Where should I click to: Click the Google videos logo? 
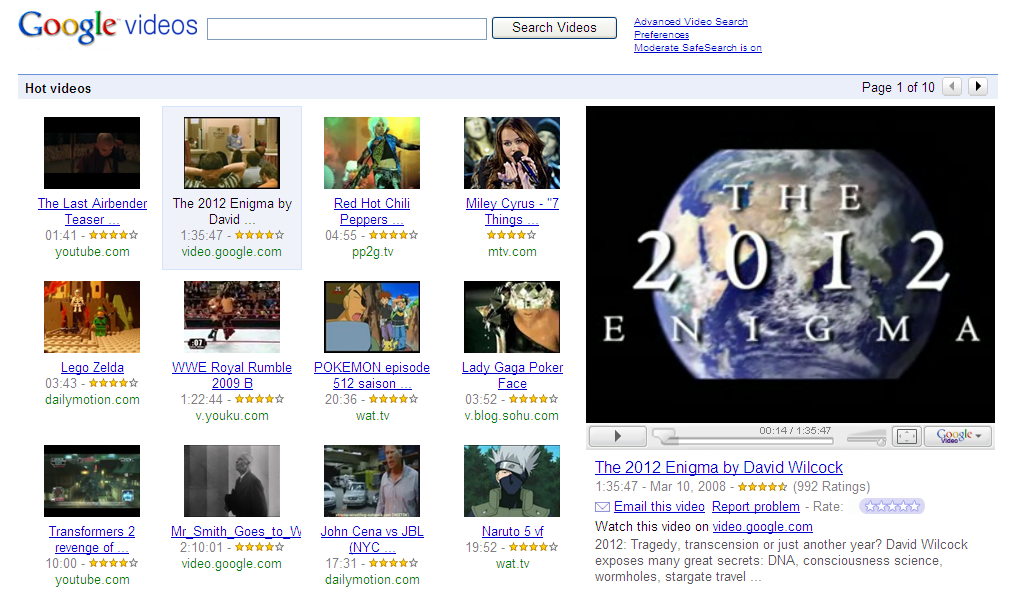coord(107,27)
